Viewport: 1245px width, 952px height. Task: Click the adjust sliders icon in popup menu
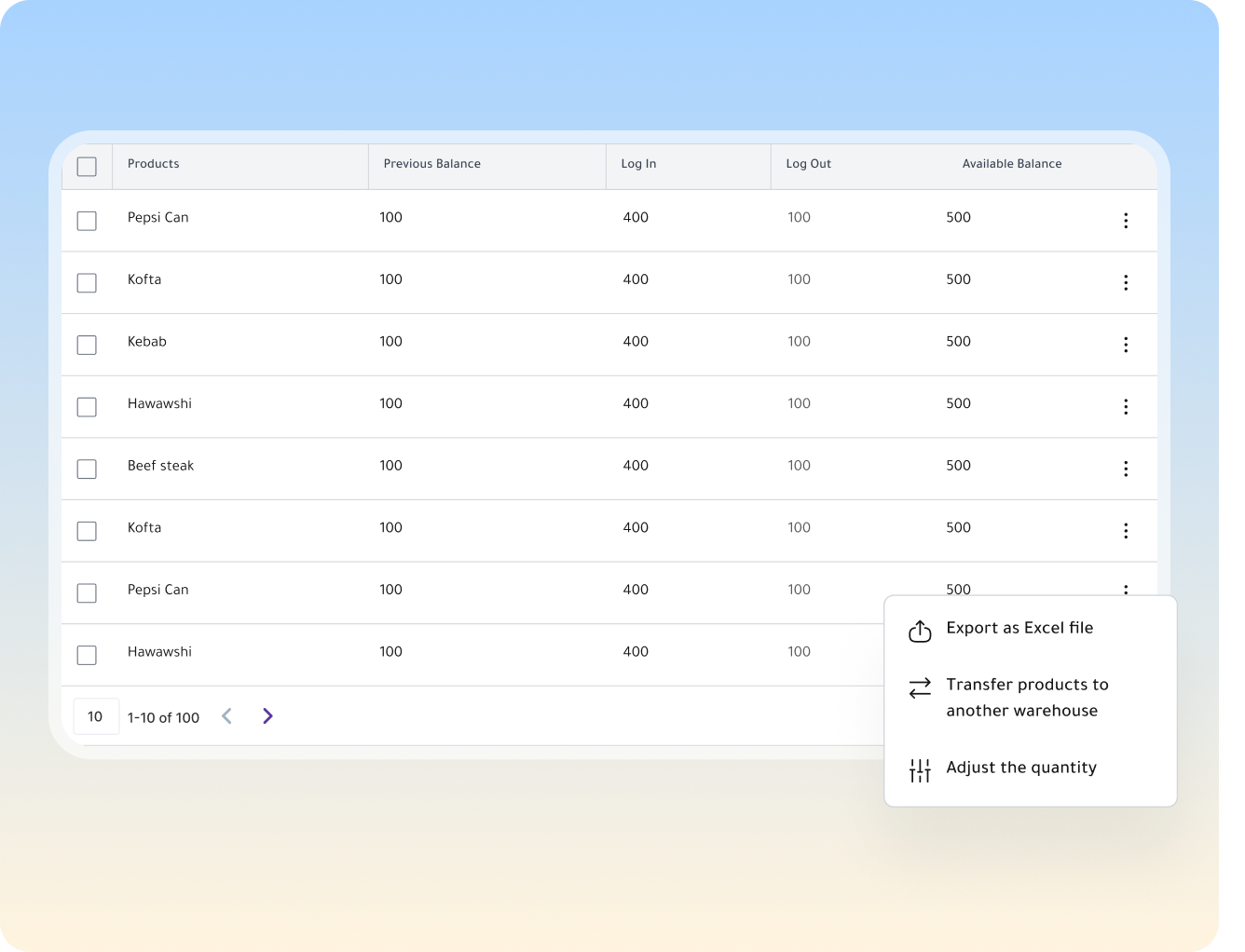pos(920,770)
